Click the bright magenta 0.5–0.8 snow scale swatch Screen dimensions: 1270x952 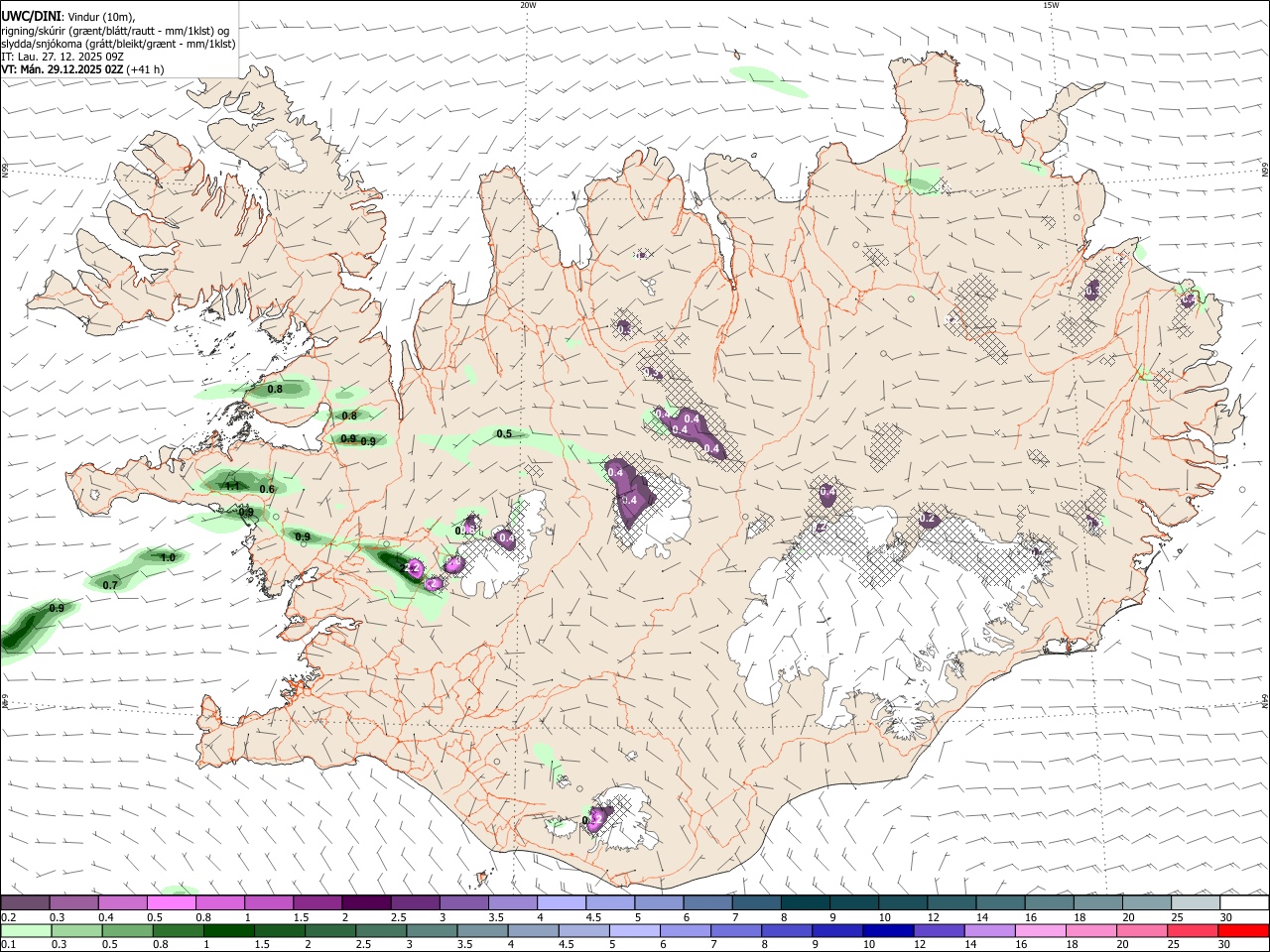(x=171, y=903)
